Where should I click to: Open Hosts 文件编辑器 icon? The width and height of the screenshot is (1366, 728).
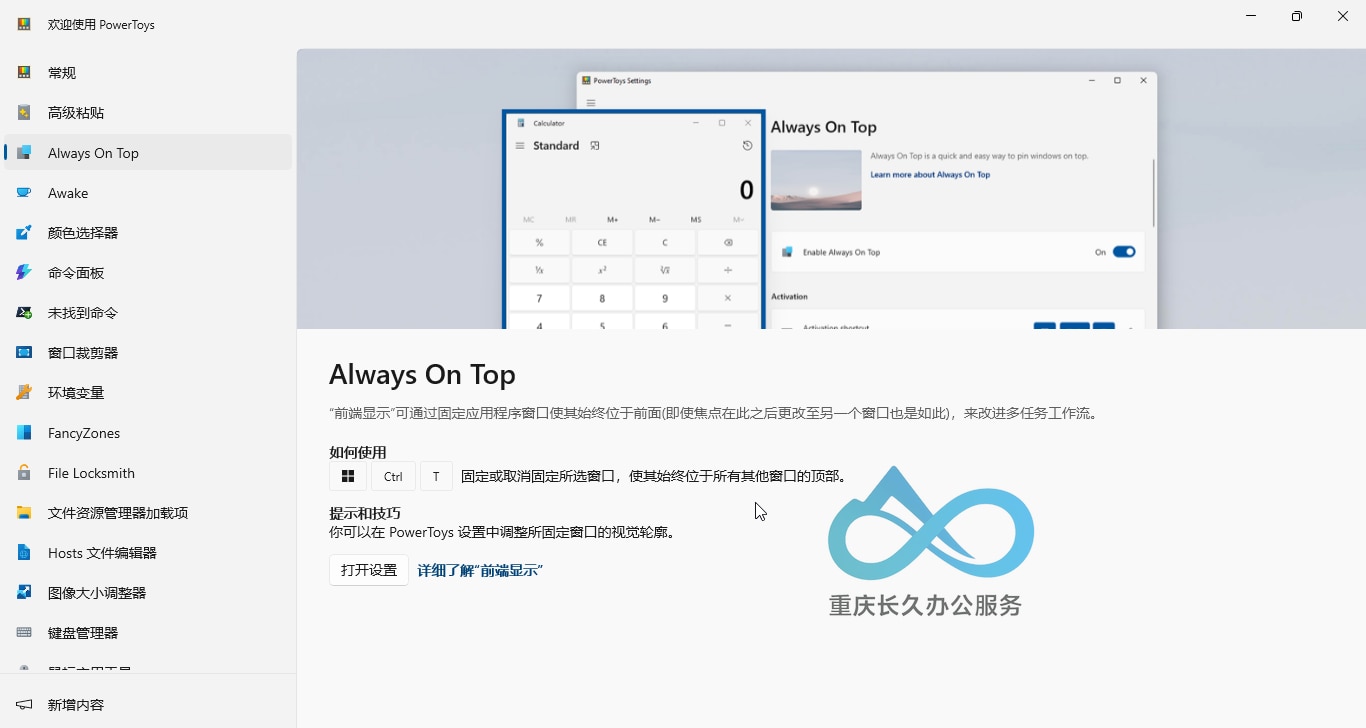(24, 552)
